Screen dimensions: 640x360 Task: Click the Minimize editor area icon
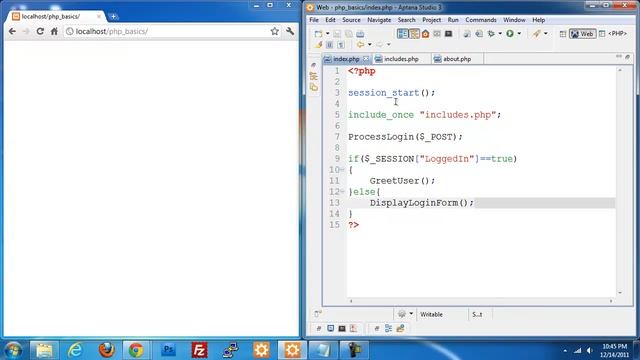pyautogui.click(x=619, y=57)
